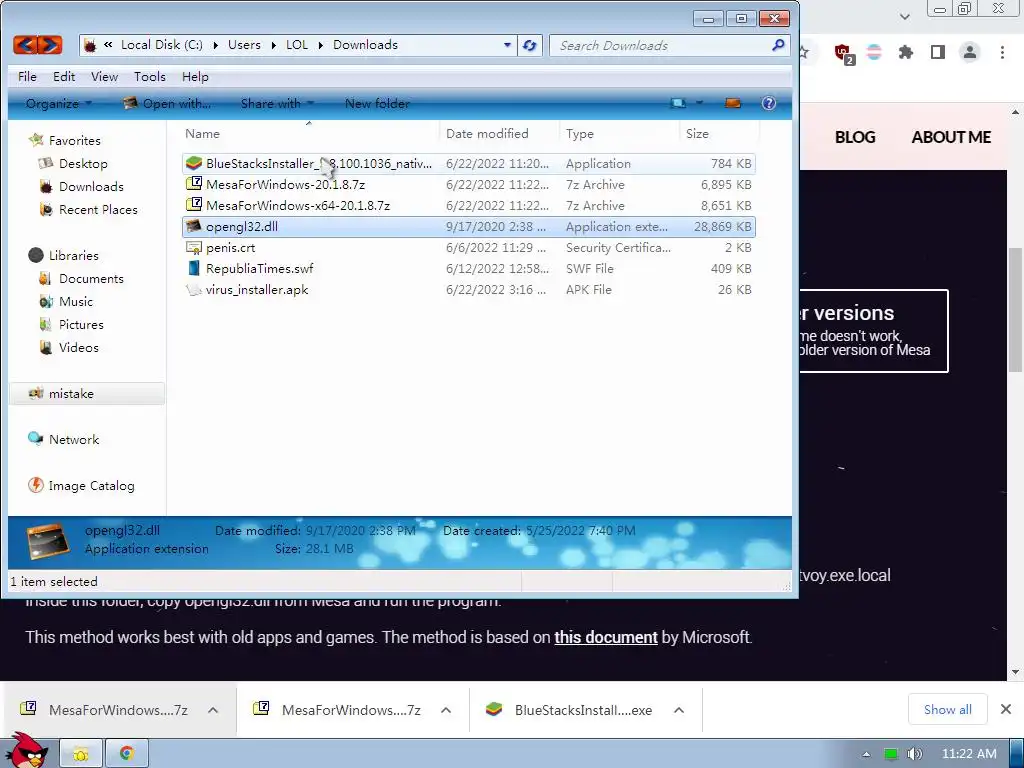Click the opengl32.dll file icon
The width and height of the screenshot is (1024, 768).
point(194,227)
